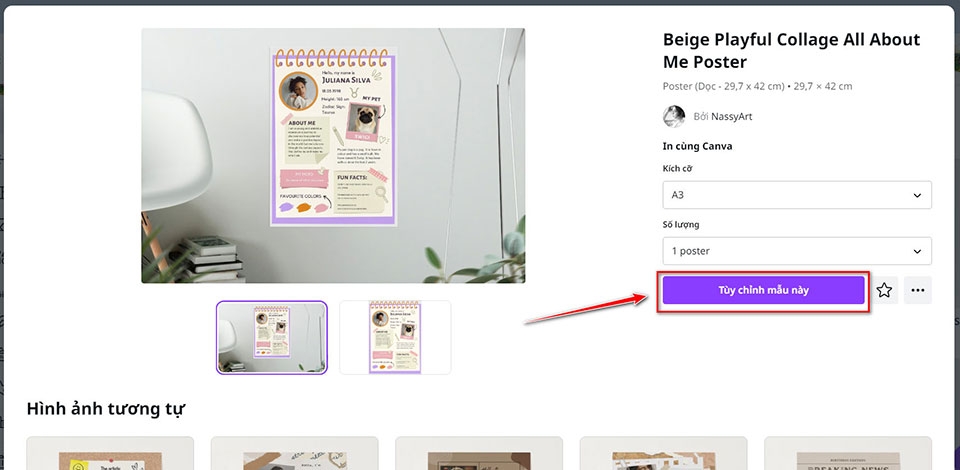The height and width of the screenshot is (470, 960).
Task: Click the large poster preview image
Action: [x=333, y=155]
